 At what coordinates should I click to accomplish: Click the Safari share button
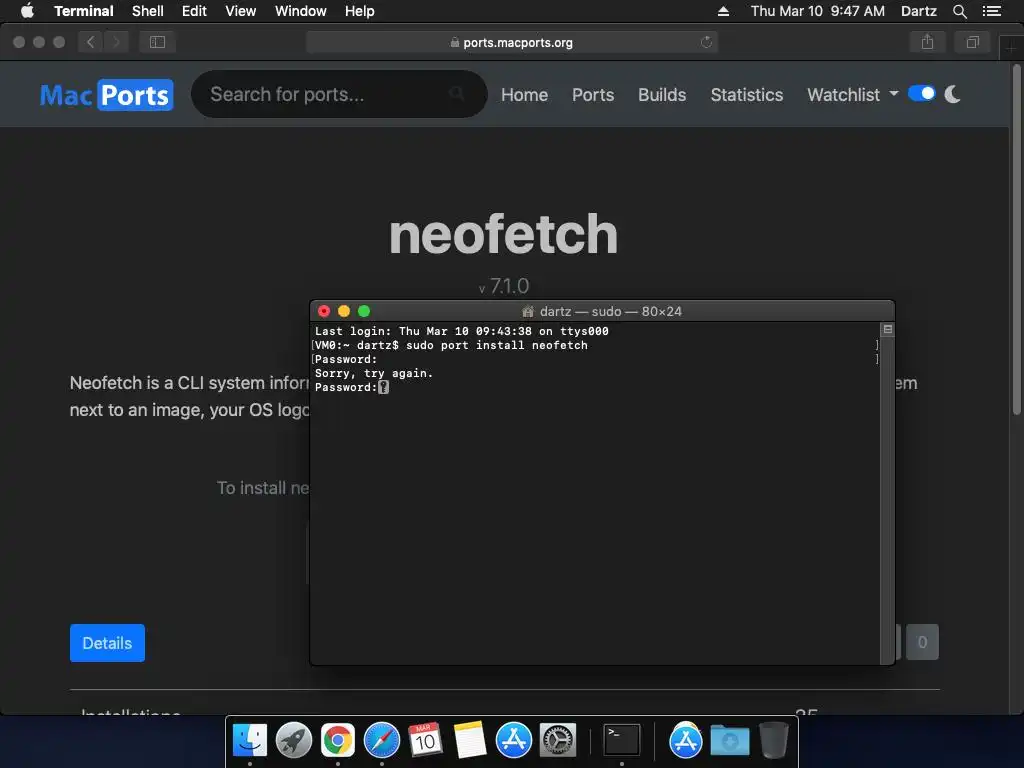point(927,42)
